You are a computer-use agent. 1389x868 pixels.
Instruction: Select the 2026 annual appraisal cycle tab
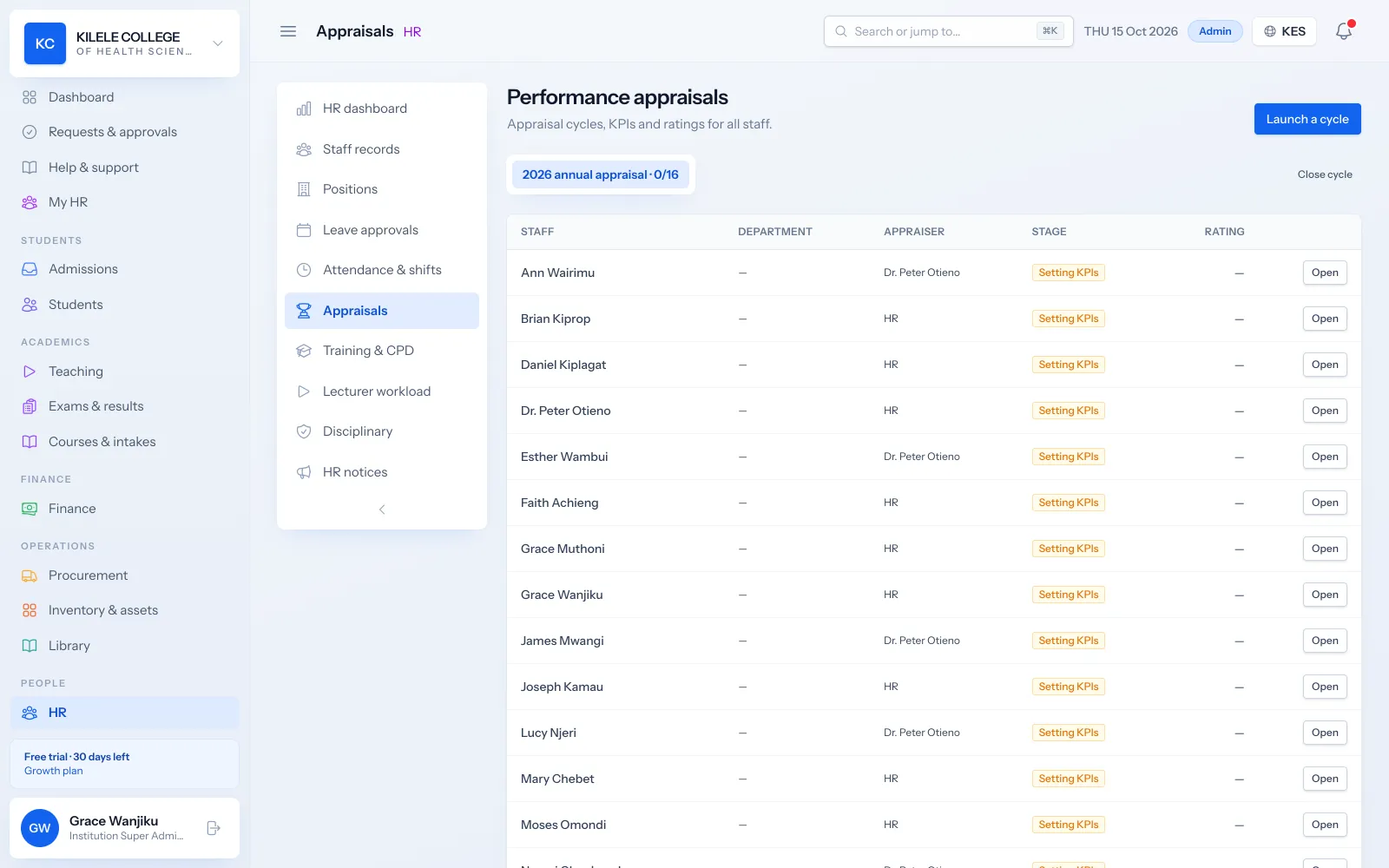[601, 174]
